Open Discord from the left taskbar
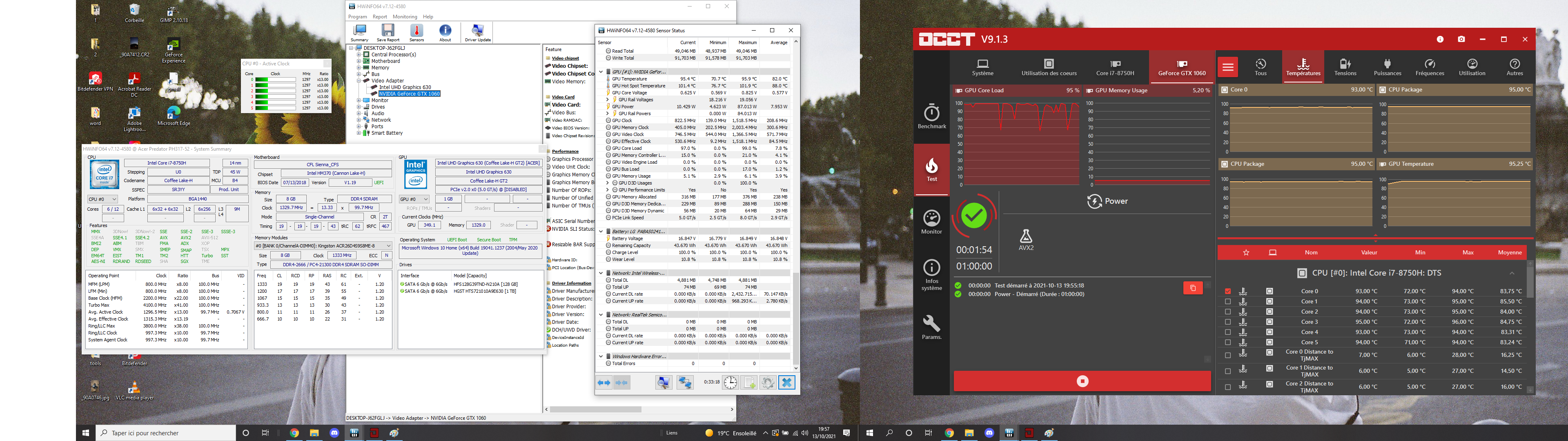This screenshot has width=1568, height=441. click(334, 433)
